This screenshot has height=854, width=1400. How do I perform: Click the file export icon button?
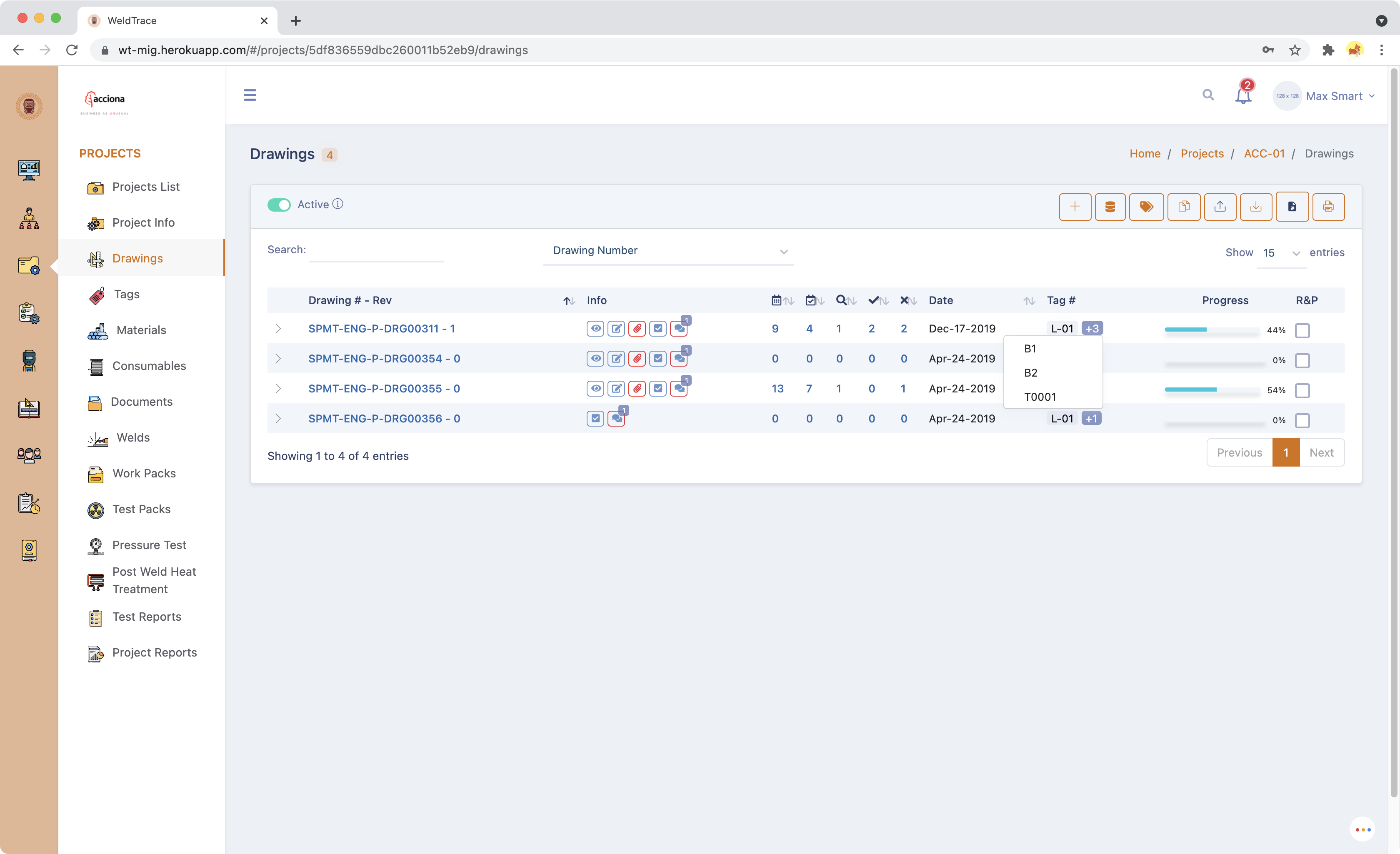point(1292,206)
